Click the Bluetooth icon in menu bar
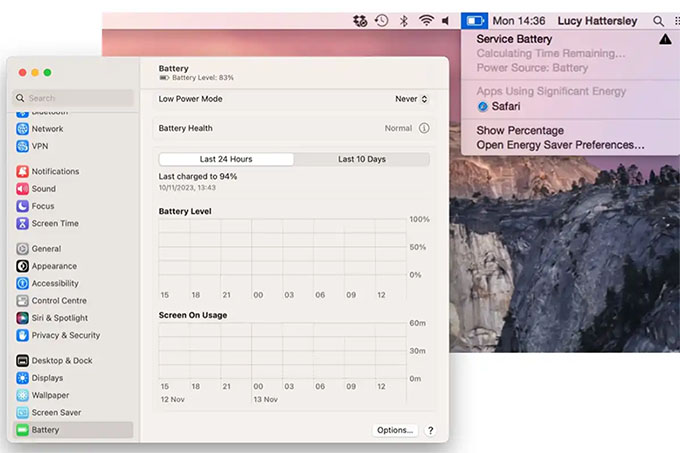The height and width of the screenshot is (453, 680). [x=404, y=20]
